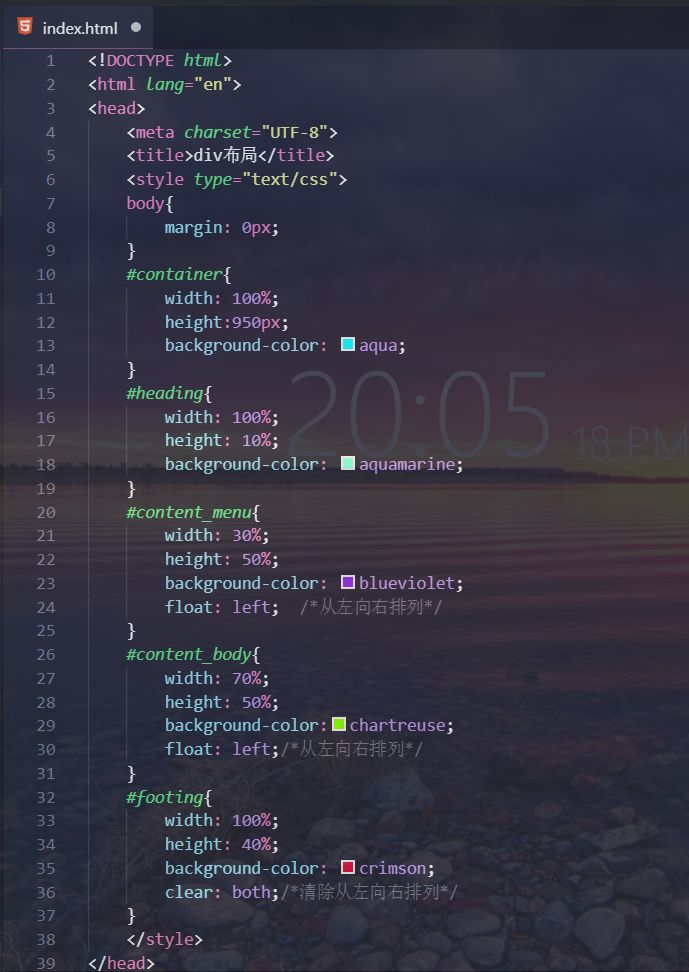Select the index.html editor tab
This screenshot has width=689, height=972.
click(x=79, y=28)
